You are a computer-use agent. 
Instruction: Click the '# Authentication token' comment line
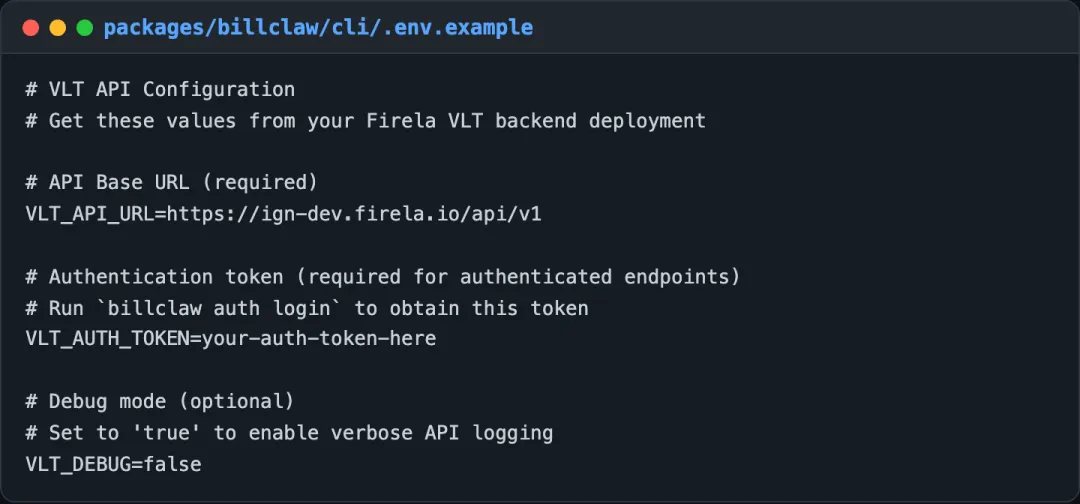383,277
